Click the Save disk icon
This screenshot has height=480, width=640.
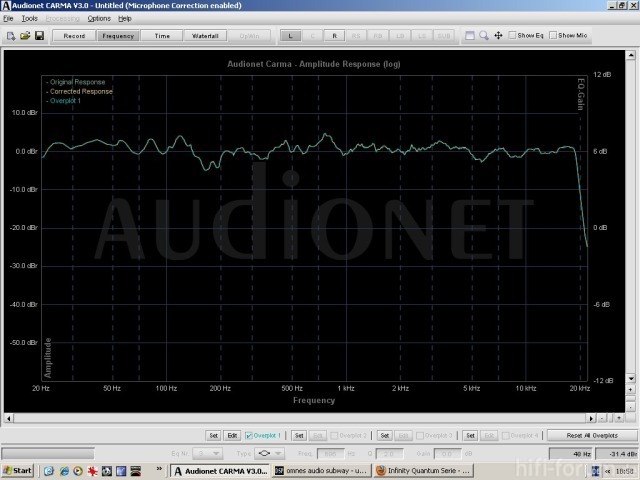39,36
